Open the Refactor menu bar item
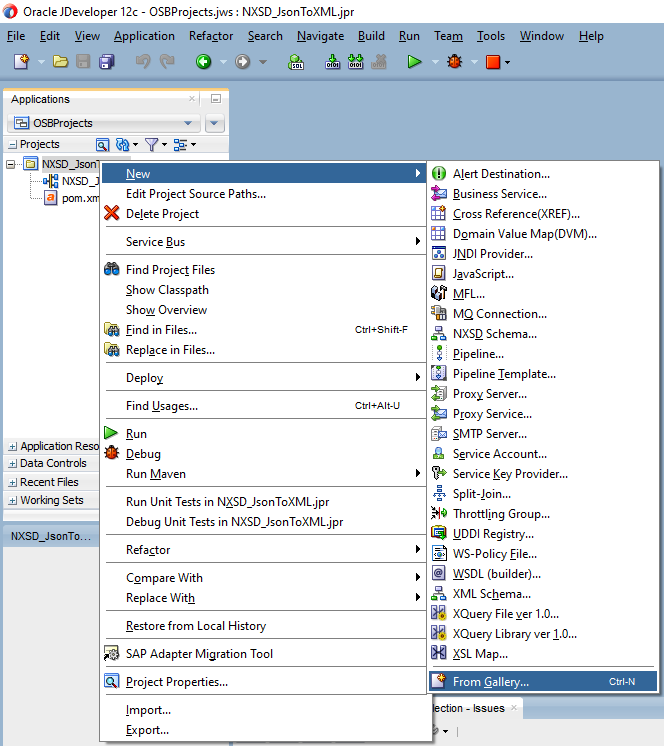Viewport: 664px width, 746px height. point(211,36)
